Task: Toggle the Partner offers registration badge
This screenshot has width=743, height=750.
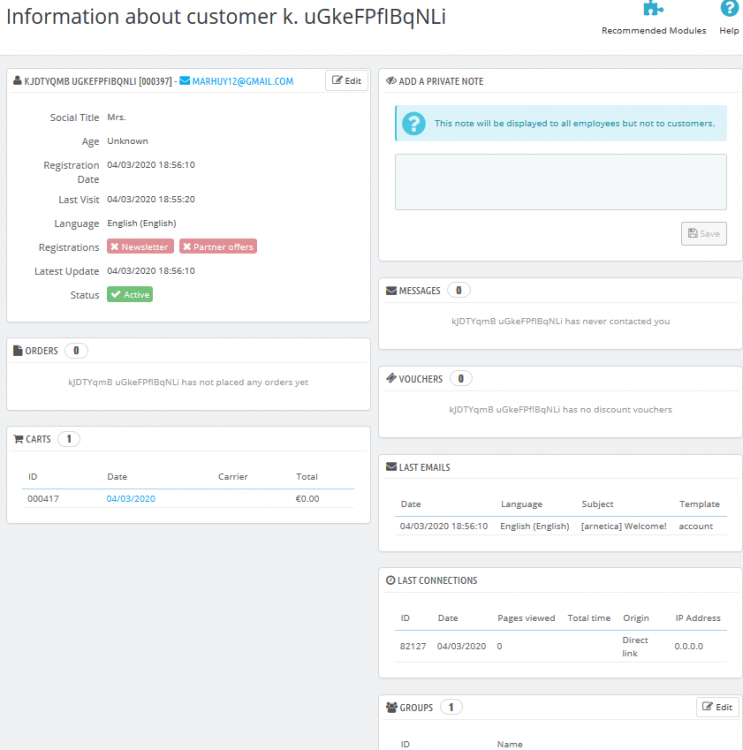Action: pyautogui.click(x=218, y=247)
